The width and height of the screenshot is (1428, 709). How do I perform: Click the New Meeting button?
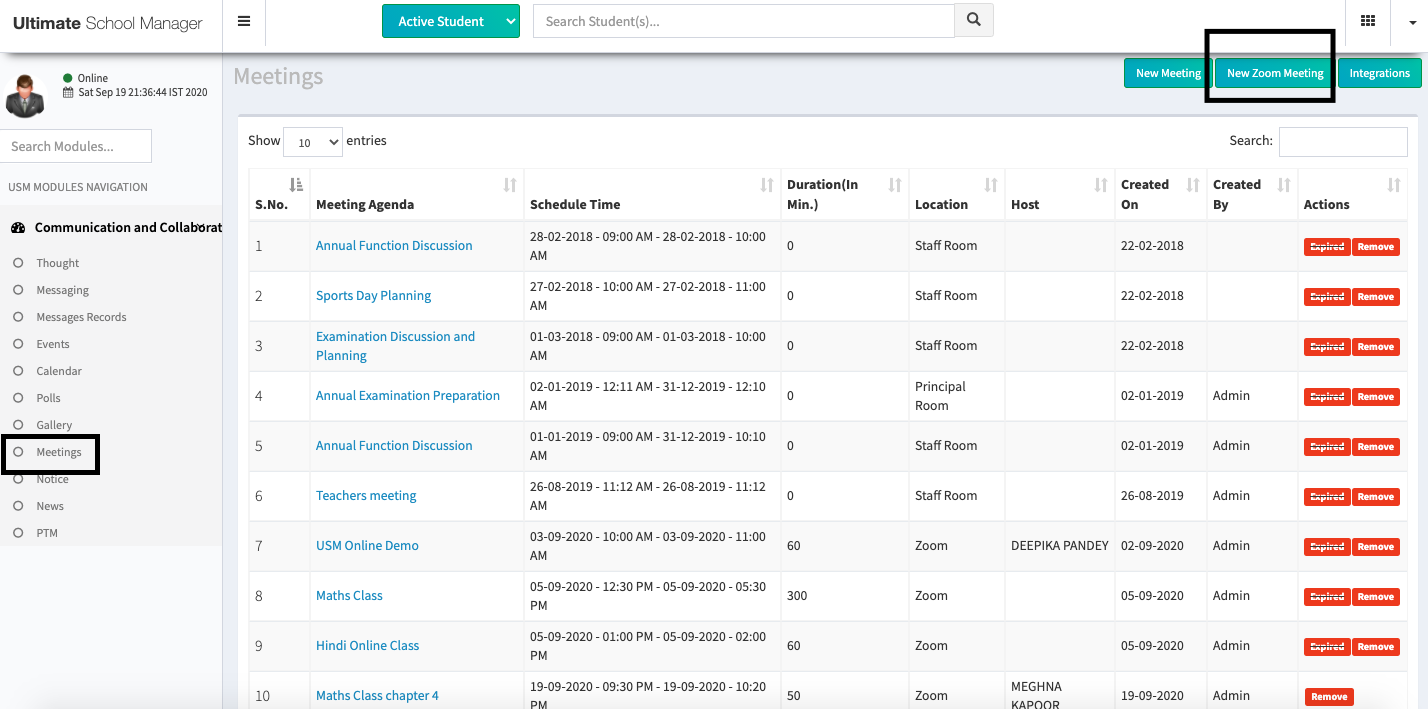click(1168, 73)
